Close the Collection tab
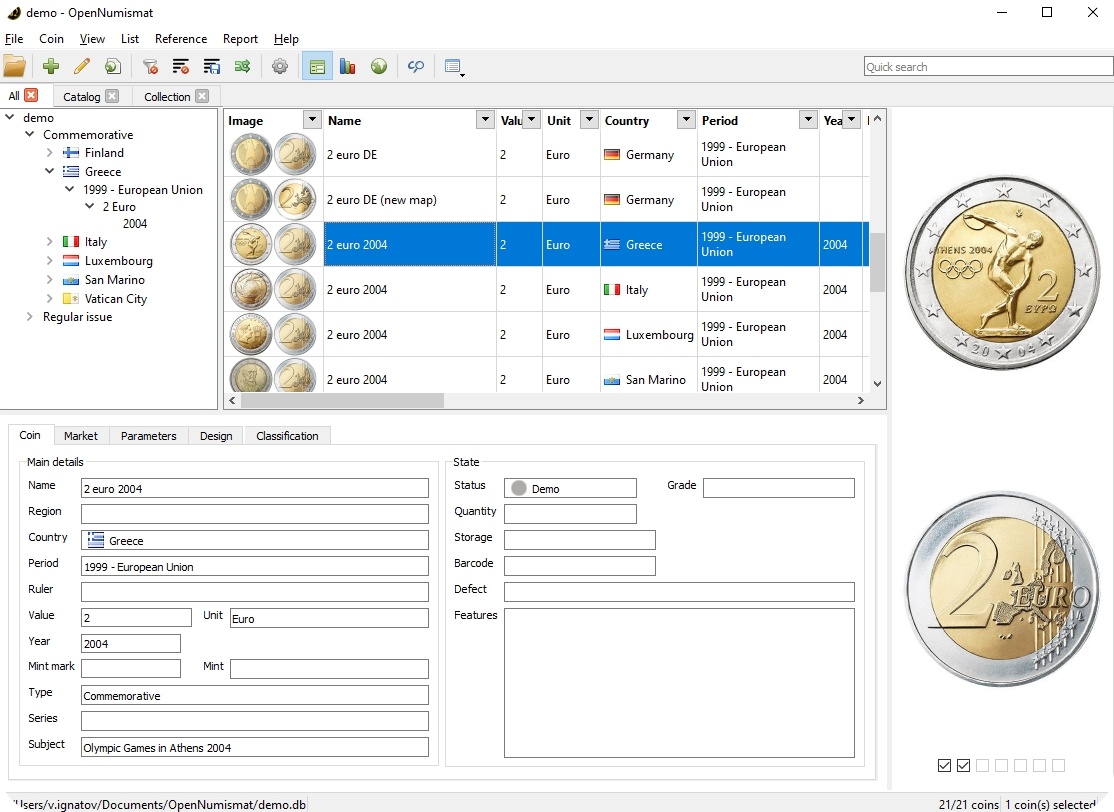This screenshot has width=1114, height=812. (x=202, y=96)
